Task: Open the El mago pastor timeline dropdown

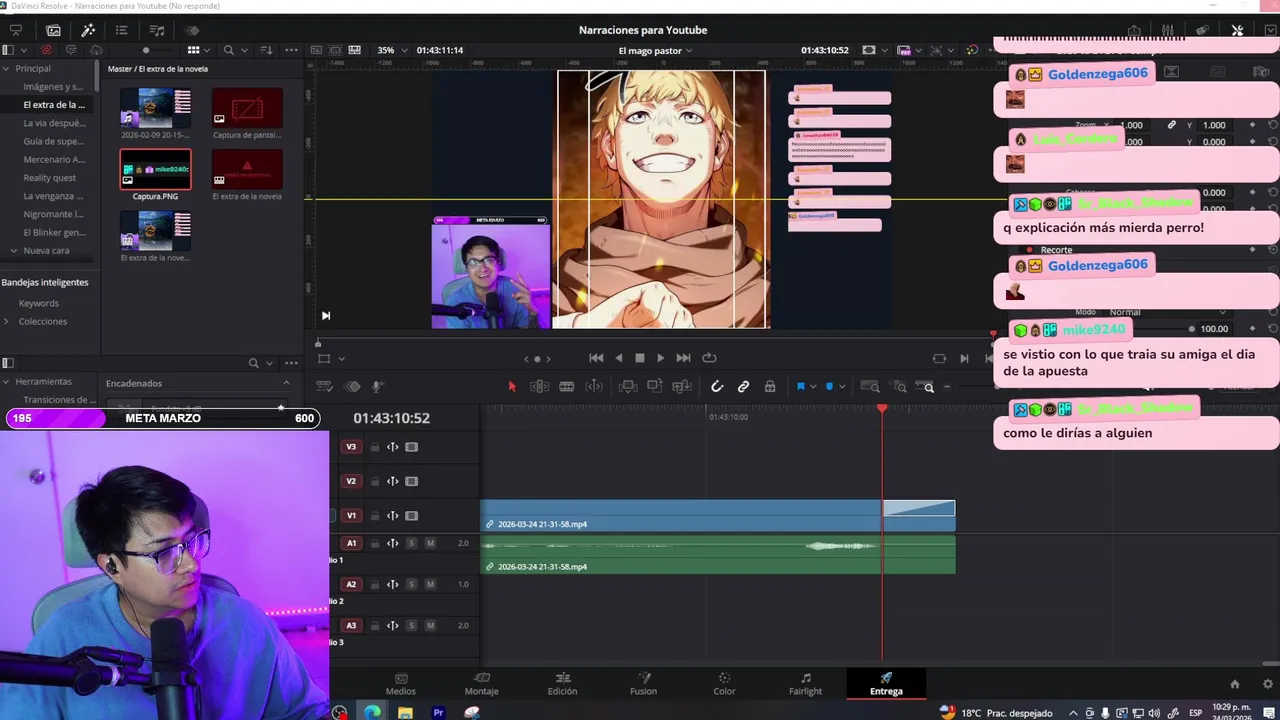Action: 655,50
